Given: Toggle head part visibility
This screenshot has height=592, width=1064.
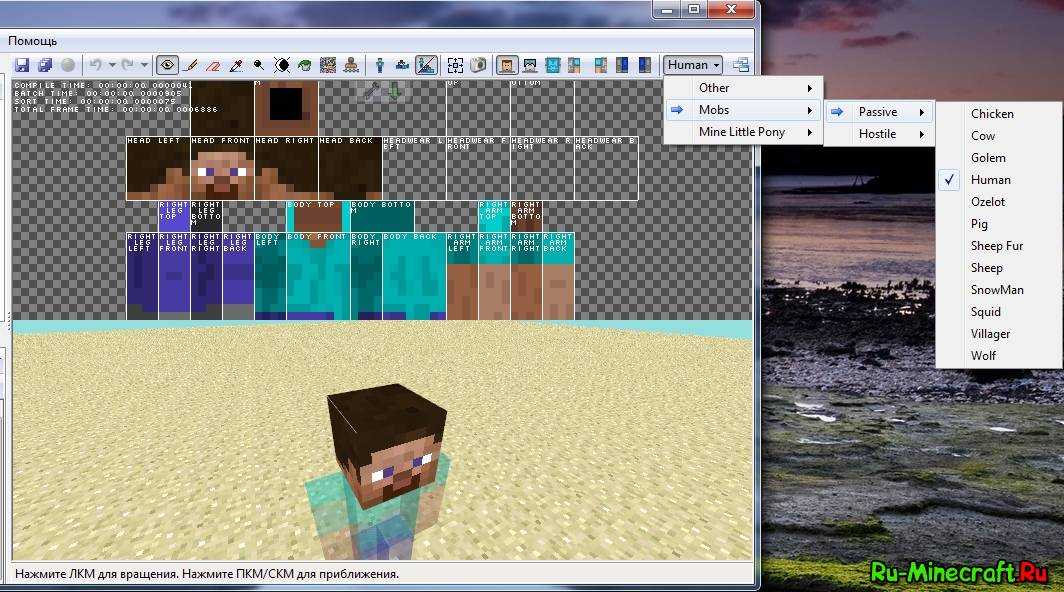Looking at the screenshot, I should [507, 65].
